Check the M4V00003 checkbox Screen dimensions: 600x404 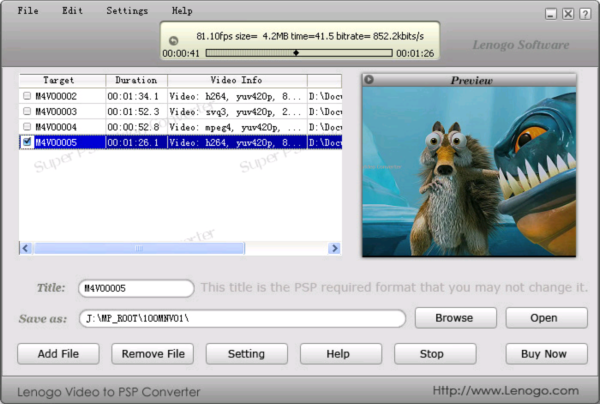27,111
